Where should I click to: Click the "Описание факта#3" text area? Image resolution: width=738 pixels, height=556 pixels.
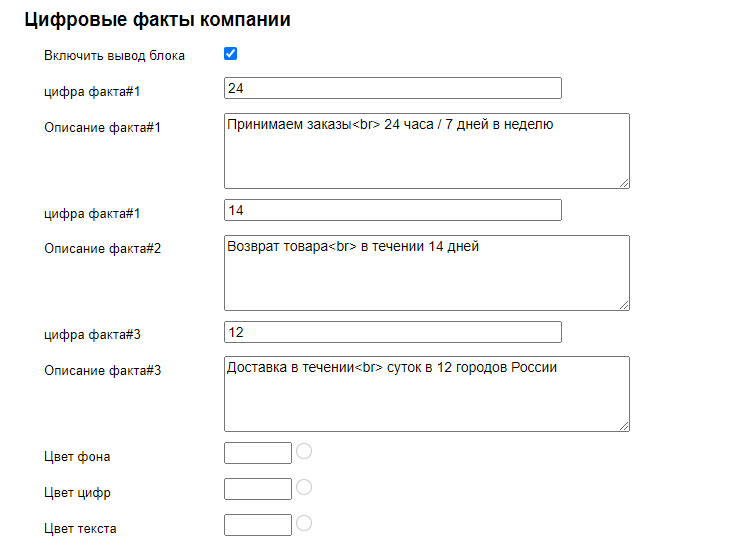click(426, 393)
